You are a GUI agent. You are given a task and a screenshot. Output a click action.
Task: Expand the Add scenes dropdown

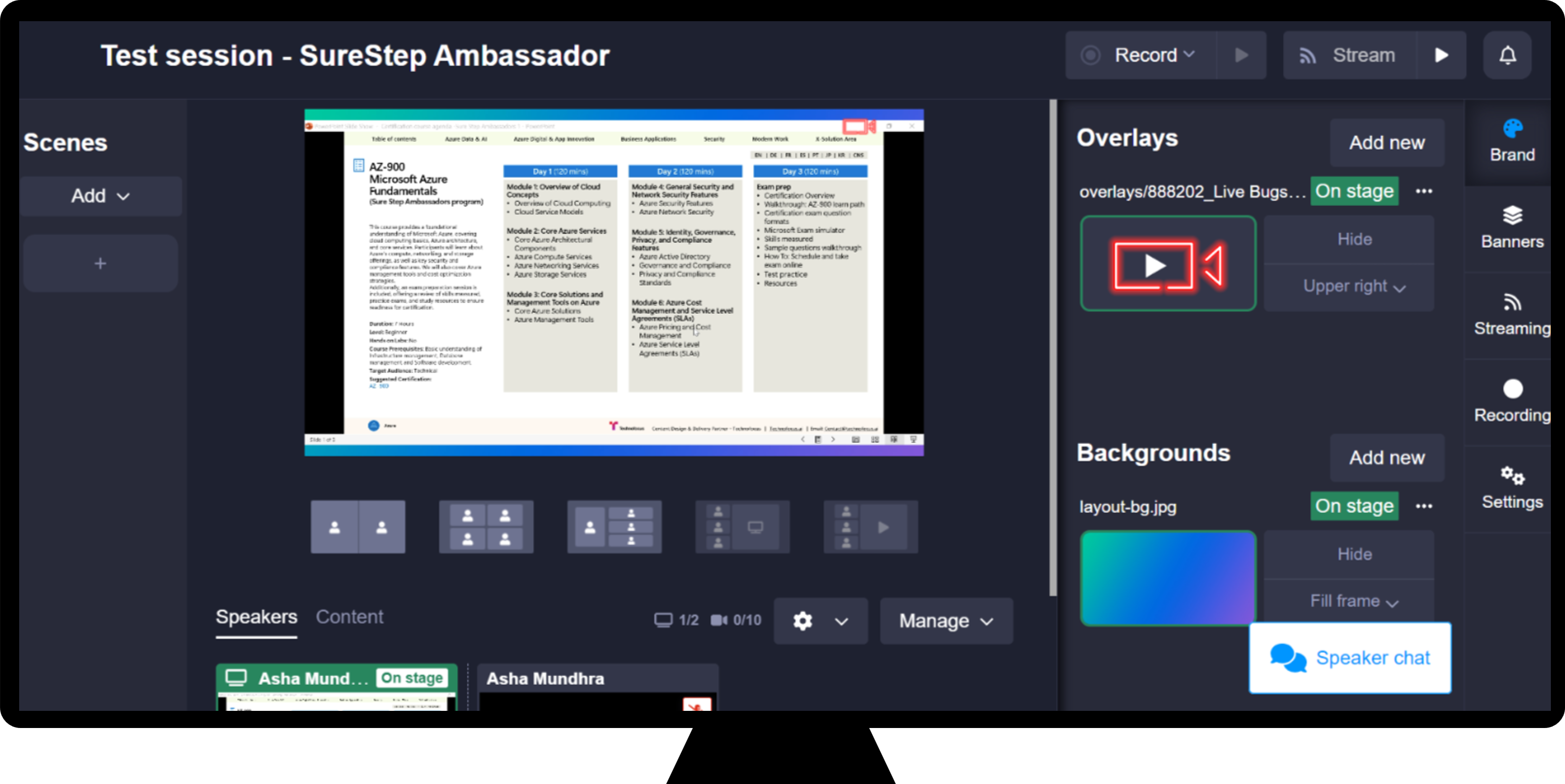(100, 196)
